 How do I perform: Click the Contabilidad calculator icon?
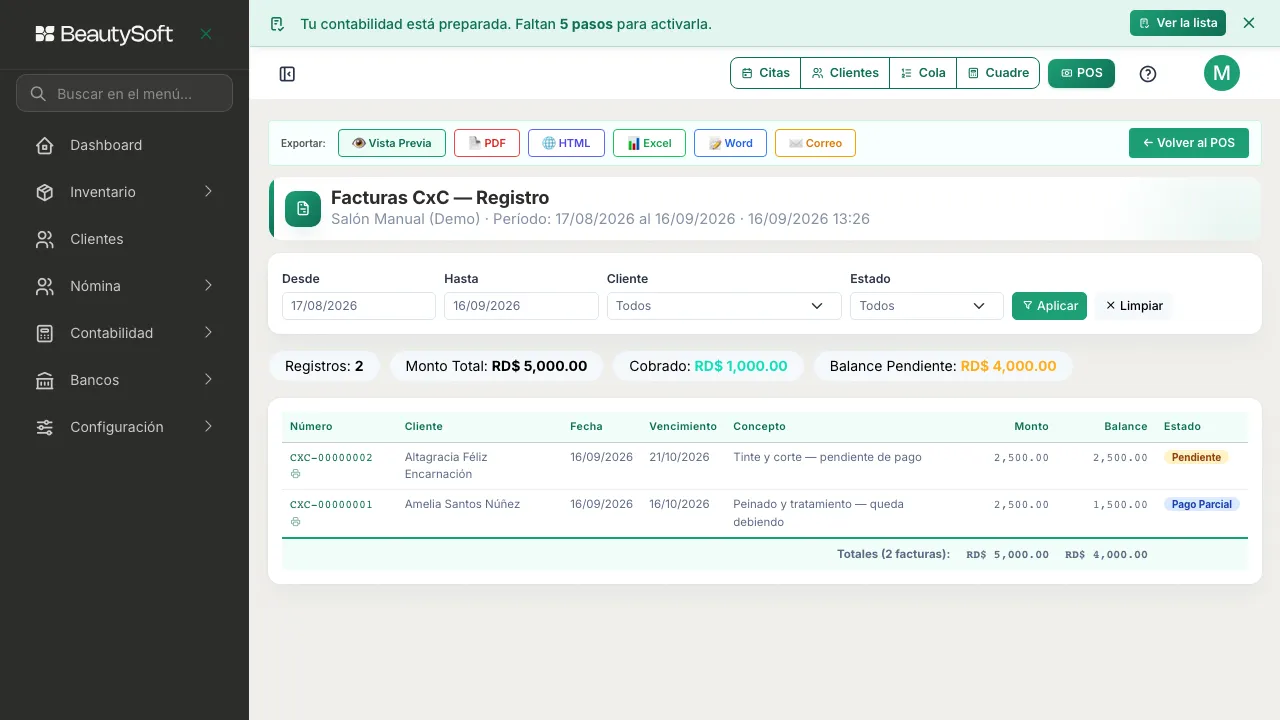click(45, 333)
